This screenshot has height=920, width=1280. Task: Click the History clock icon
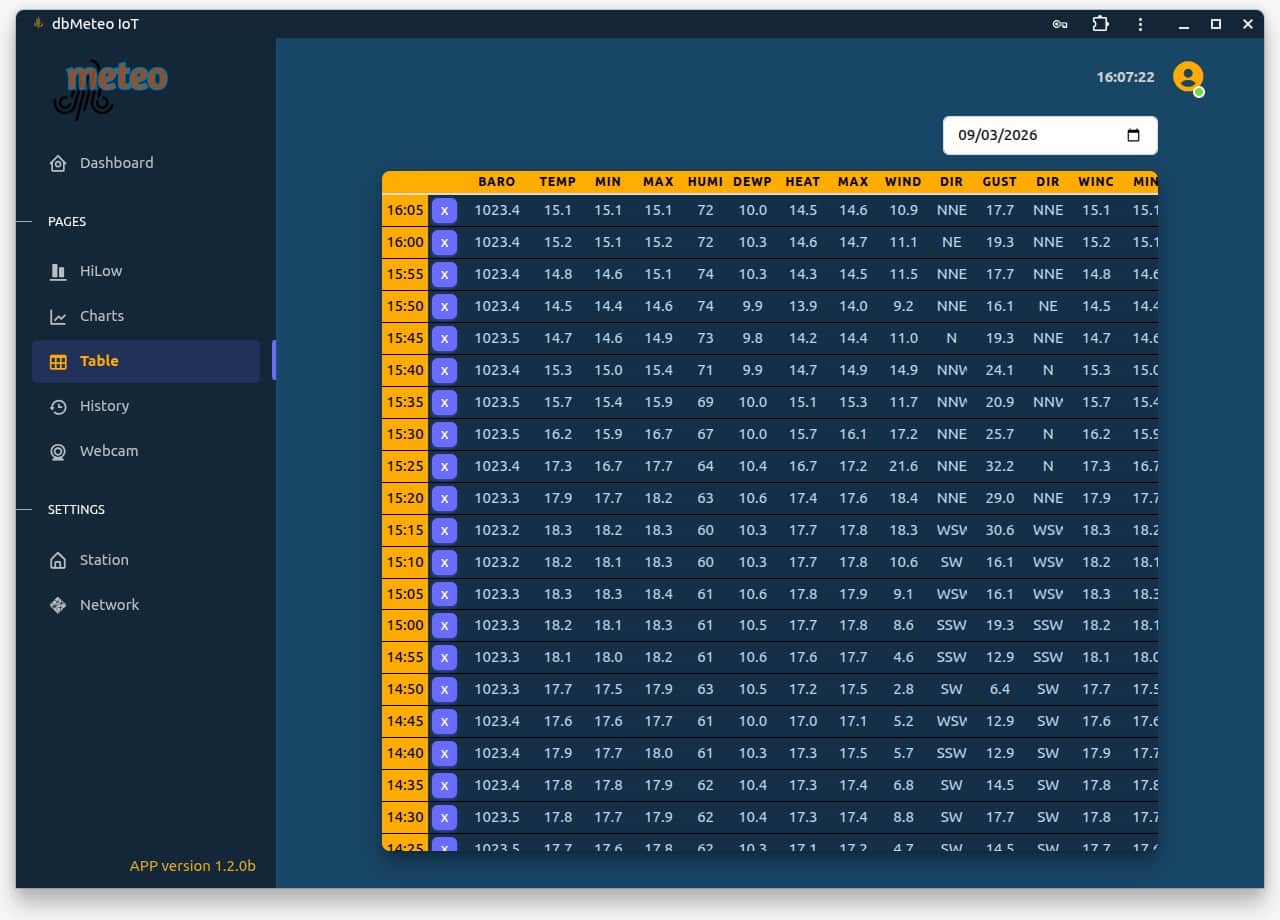pos(58,406)
